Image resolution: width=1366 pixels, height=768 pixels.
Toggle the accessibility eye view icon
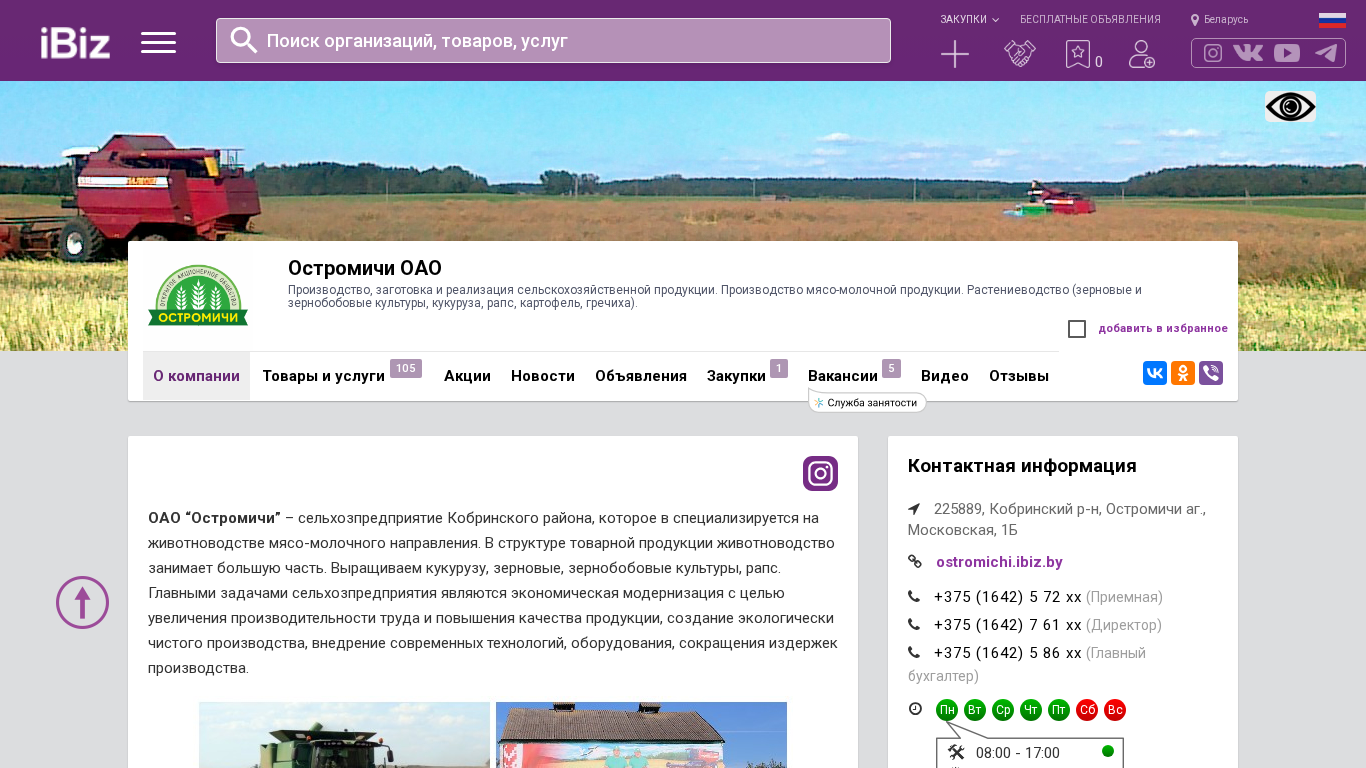pyautogui.click(x=1290, y=107)
